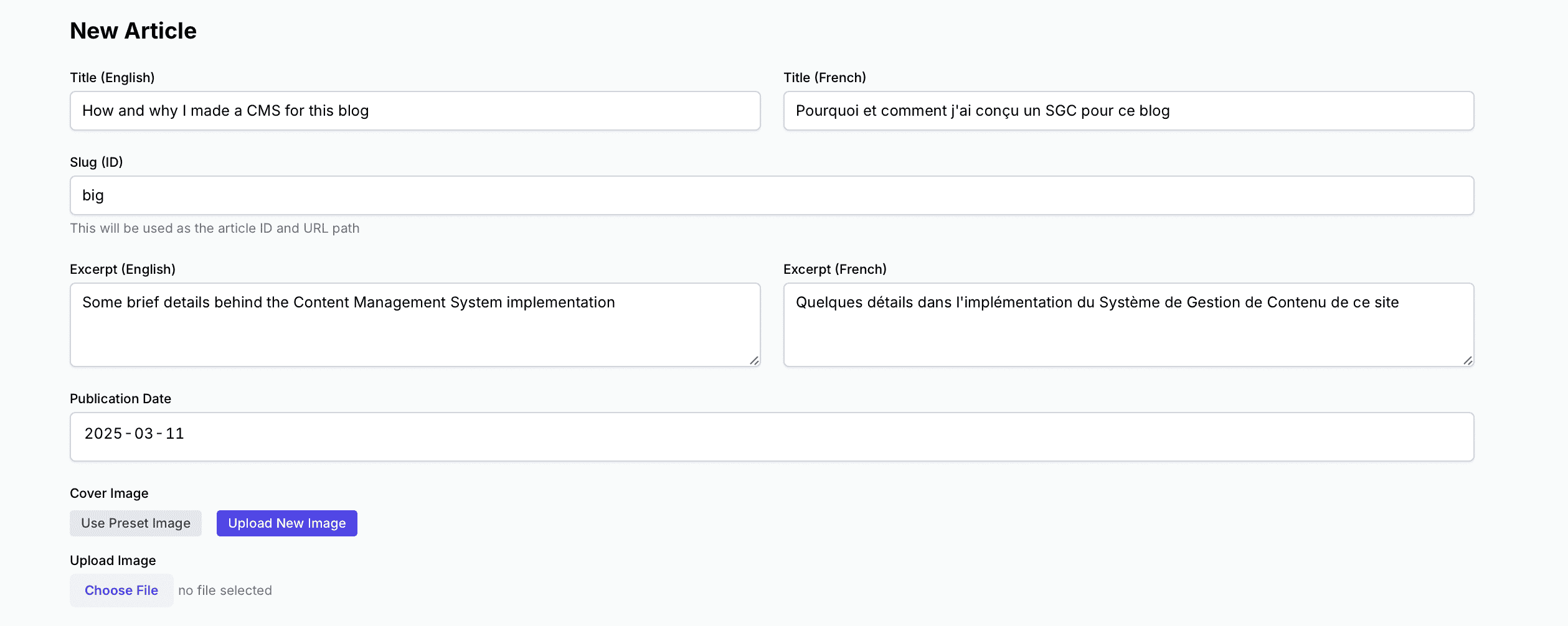Click the month 03 in date
The image size is (1568, 626).
pos(144,434)
